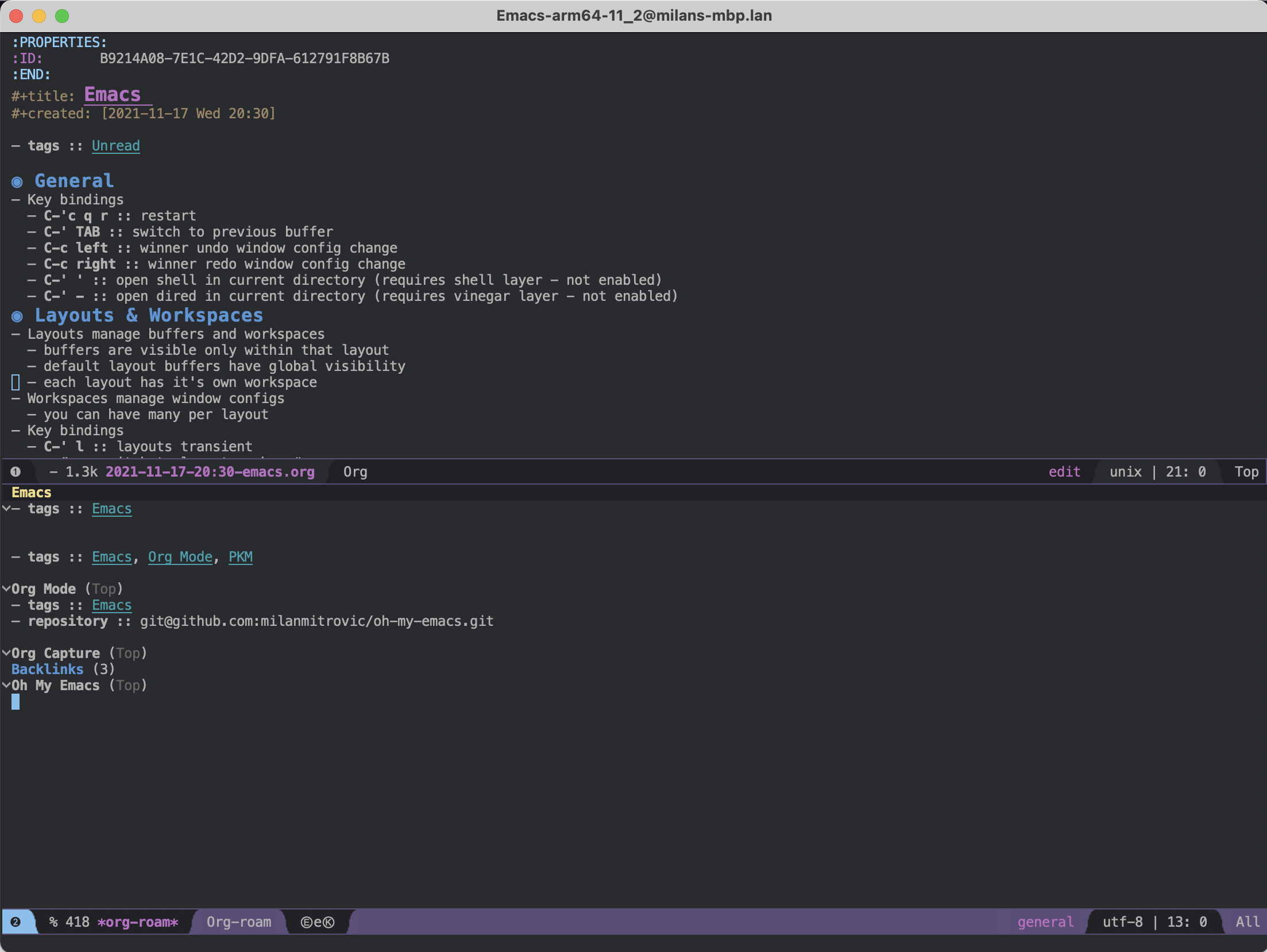Click the Org-roam major mode label
Image resolution: width=1267 pixels, height=952 pixels.
tap(238, 922)
